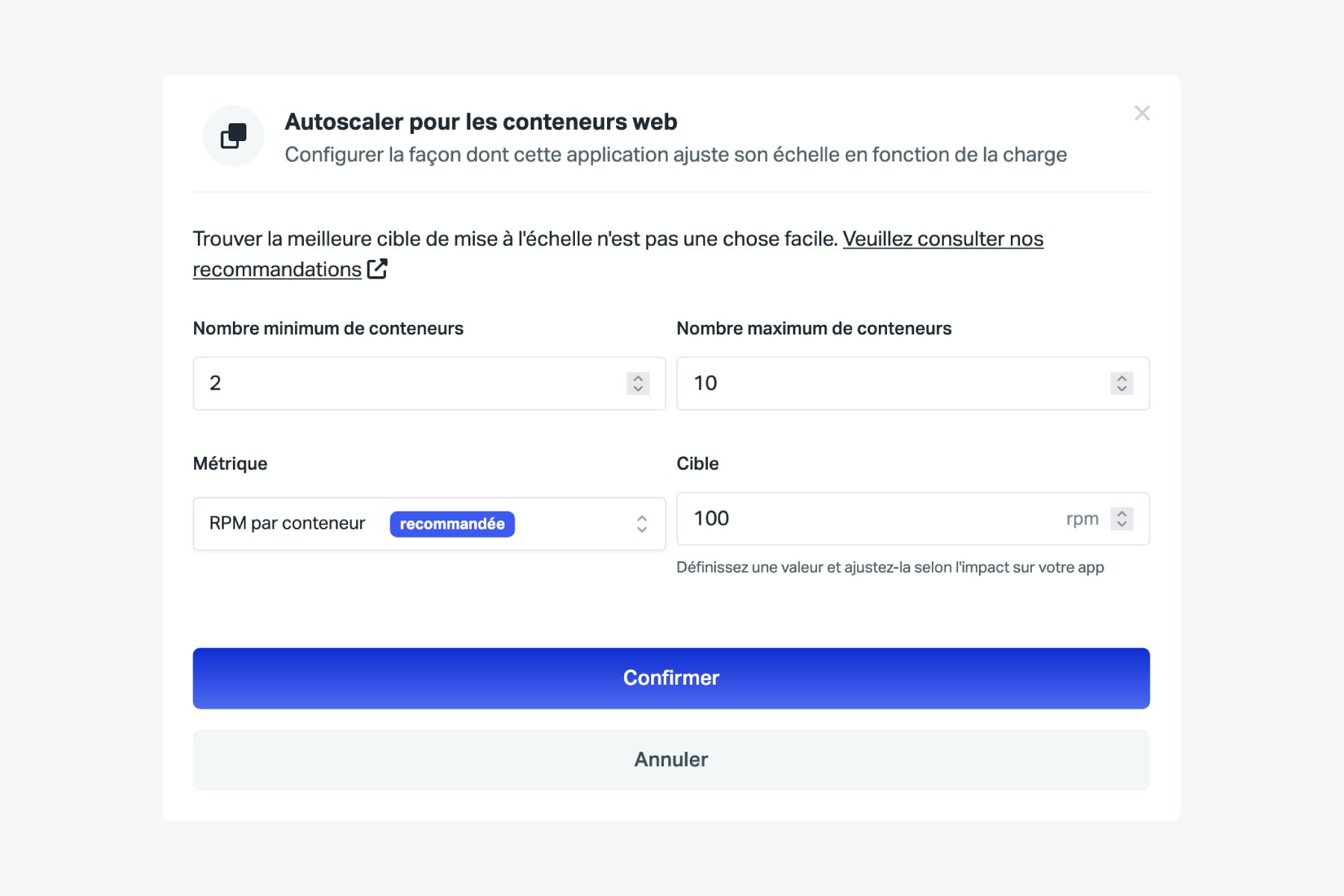Click the down arrow on minimum containers stepper
The height and width of the screenshot is (896, 1344).
tap(637, 389)
